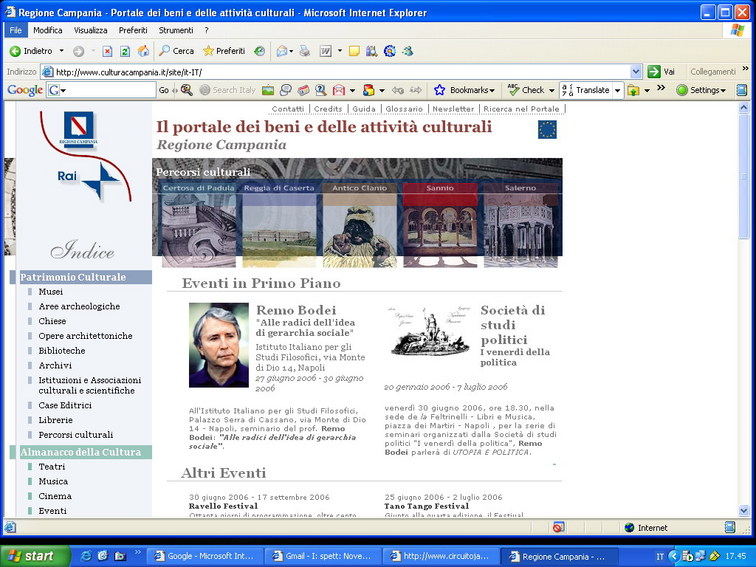Click the Google toolbar image search icon
Image resolution: width=756 pixels, height=567 pixels.
(x=268, y=90)
